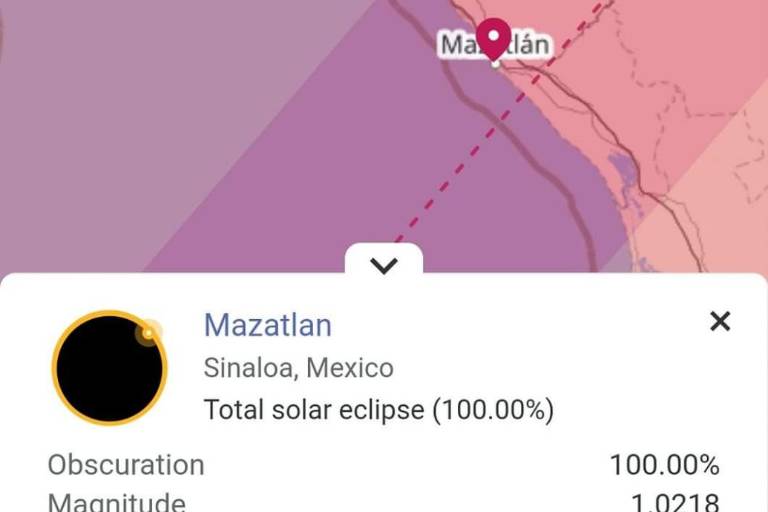The image size is (768, 512).
Task: Click the black moon disk in the eclipse image
Action: [105, 370]
